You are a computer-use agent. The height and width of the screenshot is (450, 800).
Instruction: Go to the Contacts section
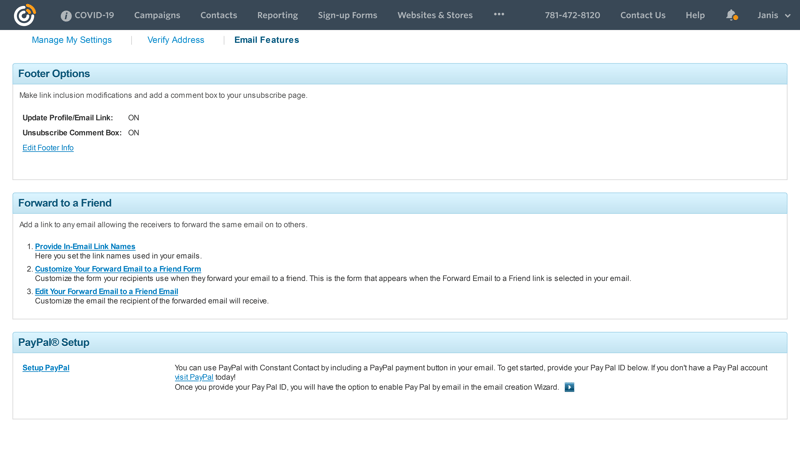click(x=218, y=15)
